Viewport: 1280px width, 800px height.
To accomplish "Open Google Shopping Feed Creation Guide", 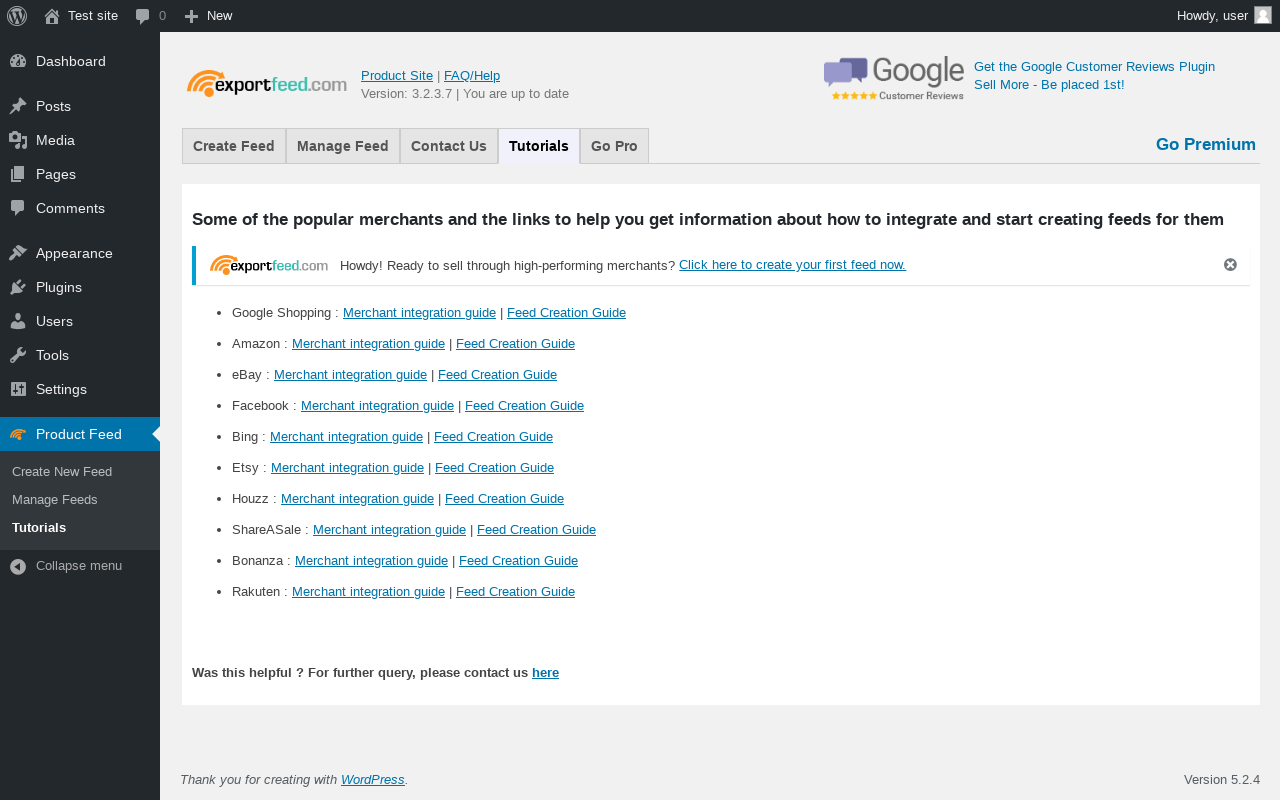I will pos(566,312).
